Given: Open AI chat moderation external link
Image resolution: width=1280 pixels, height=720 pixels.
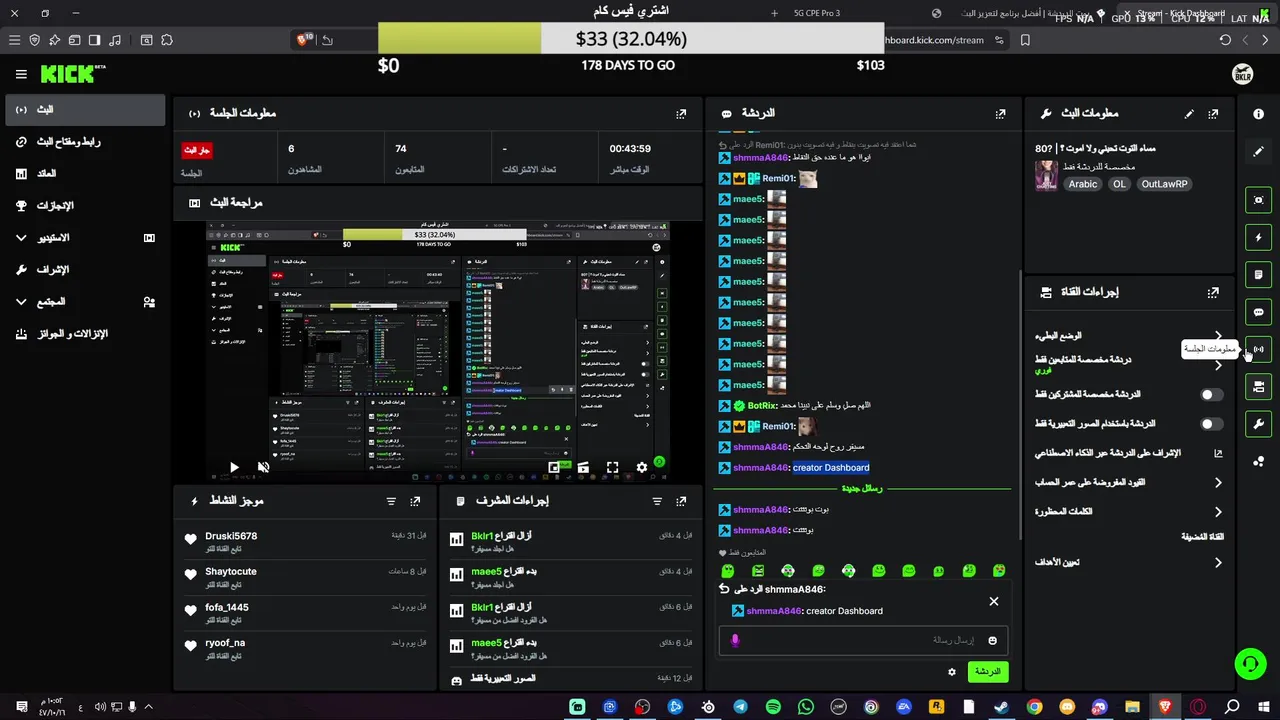Looking at the screenshot, I should coord(1218,453).
